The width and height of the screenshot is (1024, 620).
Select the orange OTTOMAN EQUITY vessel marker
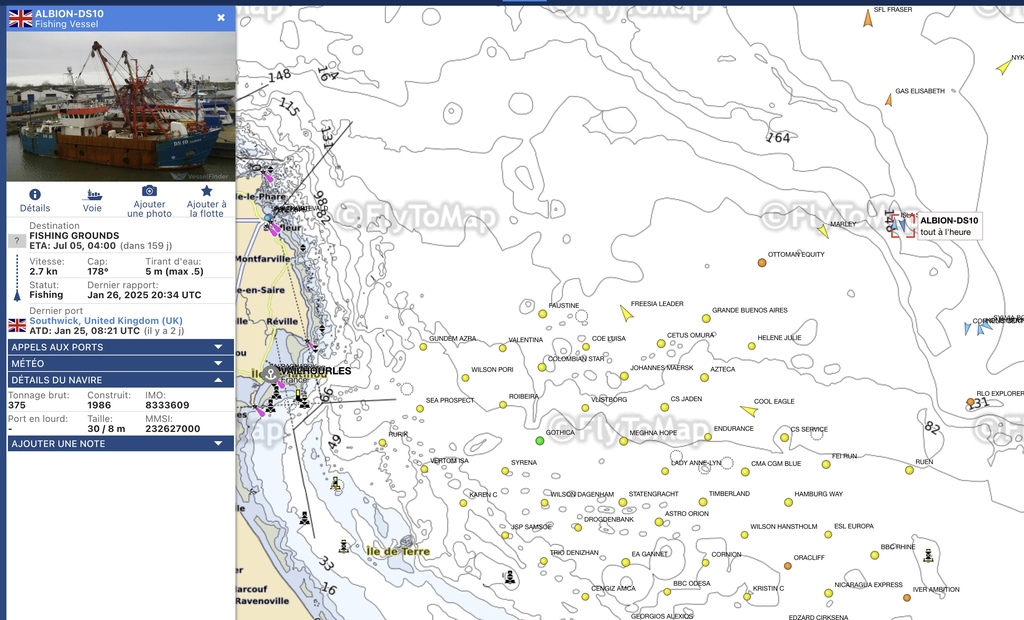(x=761, y=263)
